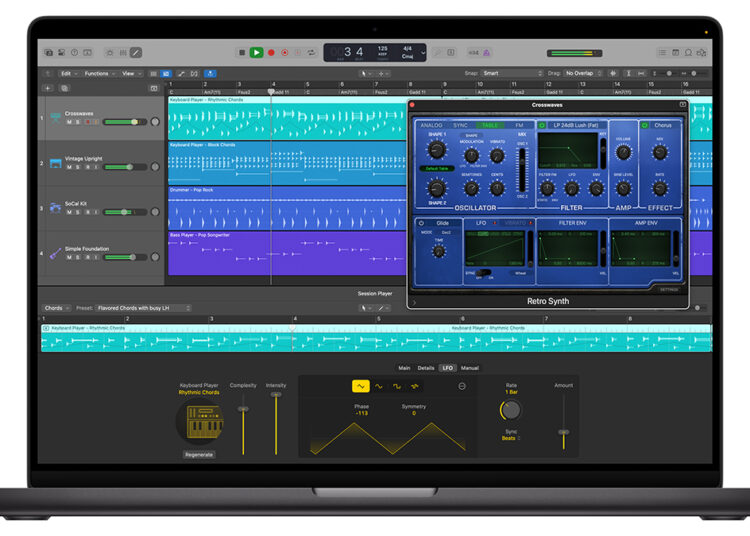Toggle the Flex button in tracks menu bar
Image resolution: width=750 pixels, height=536 pixels.
coord(194,74)
